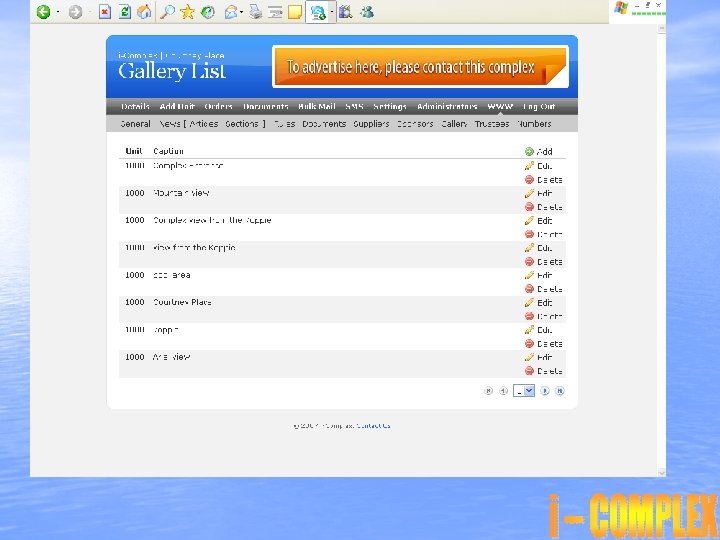
Task: Go to next page in pagination
Action: [545, 391]
